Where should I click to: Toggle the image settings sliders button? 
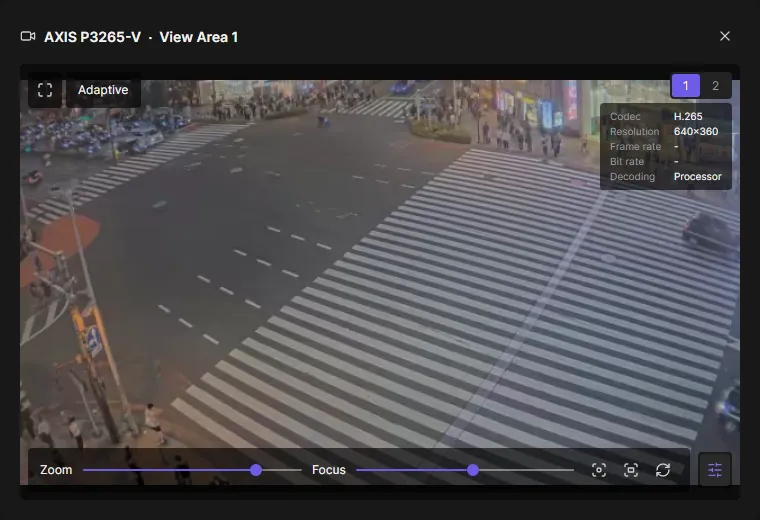click(715, 470)
